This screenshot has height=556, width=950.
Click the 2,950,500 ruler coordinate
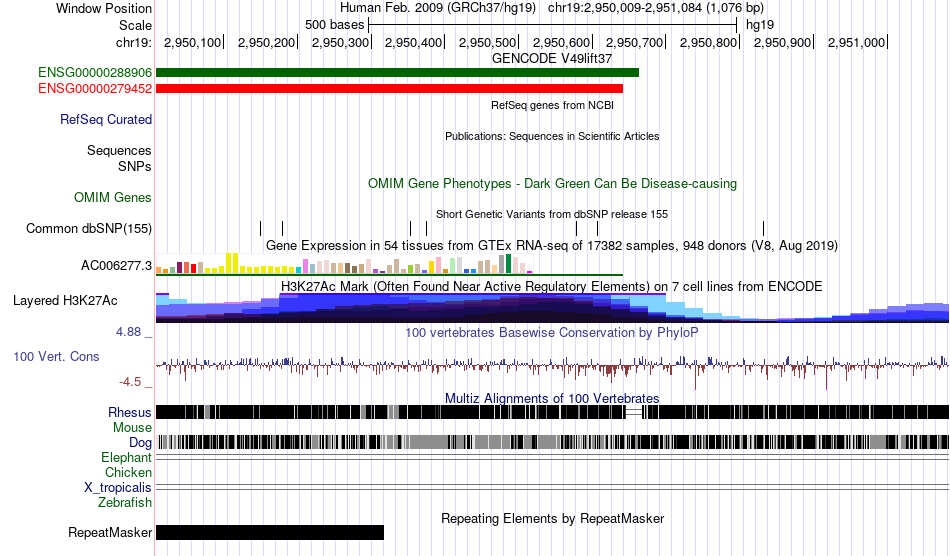pyautogui.click(x=488, y=42)
